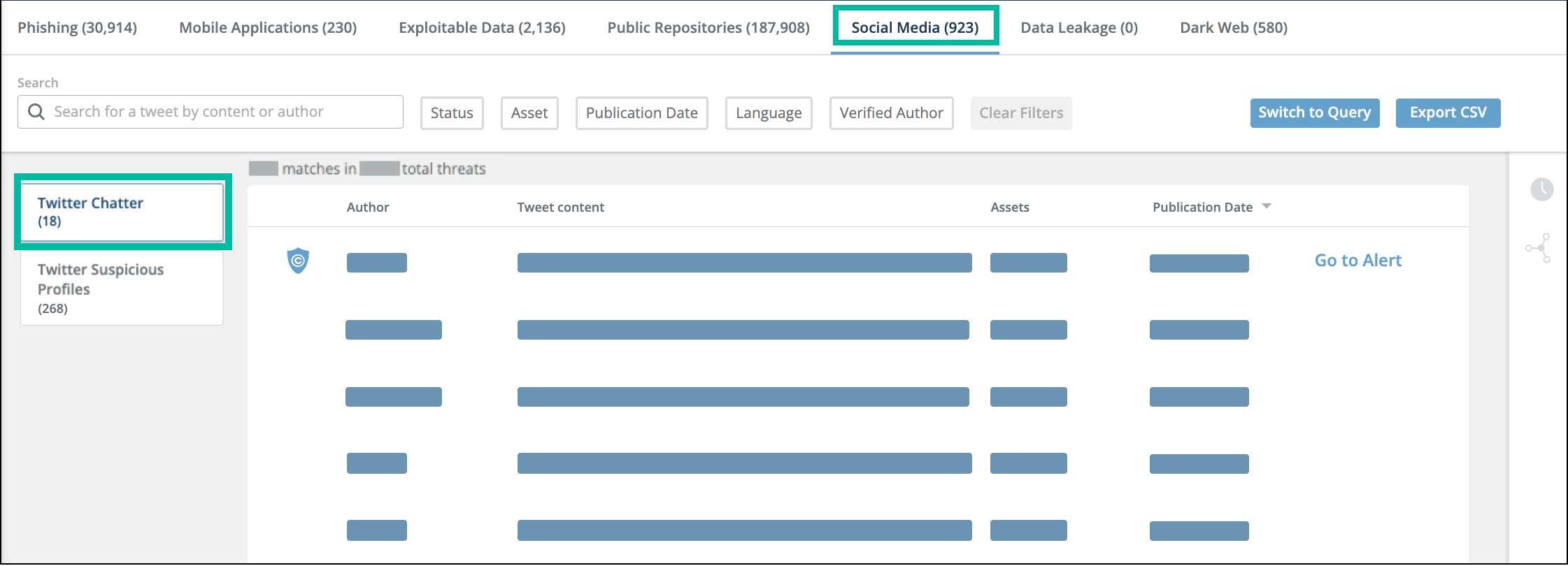
Task: Expand the Publication Date filter
Action: click(x=641, y=113)
